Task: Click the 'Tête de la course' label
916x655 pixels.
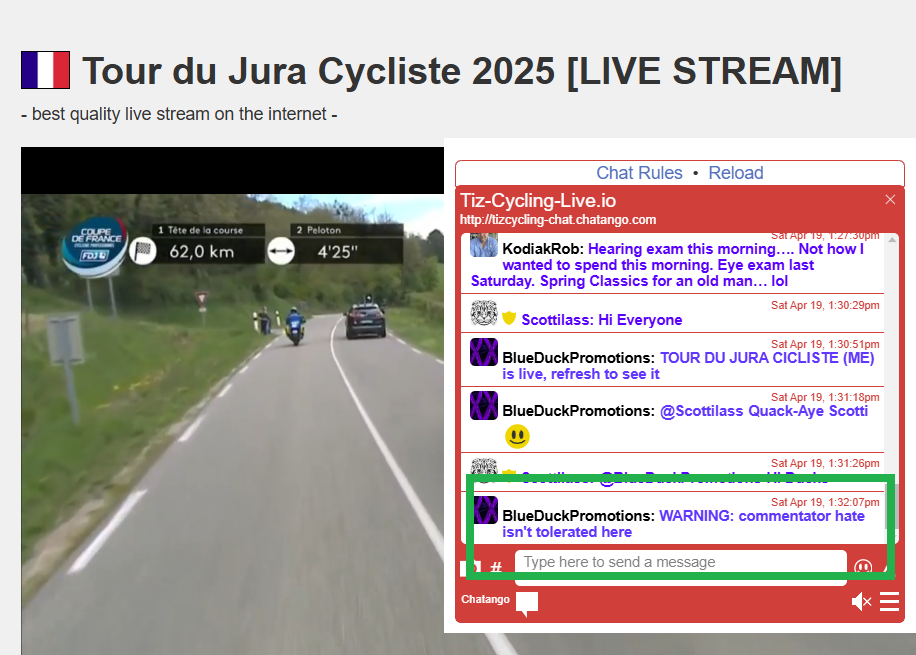Action: coord(205,230)
